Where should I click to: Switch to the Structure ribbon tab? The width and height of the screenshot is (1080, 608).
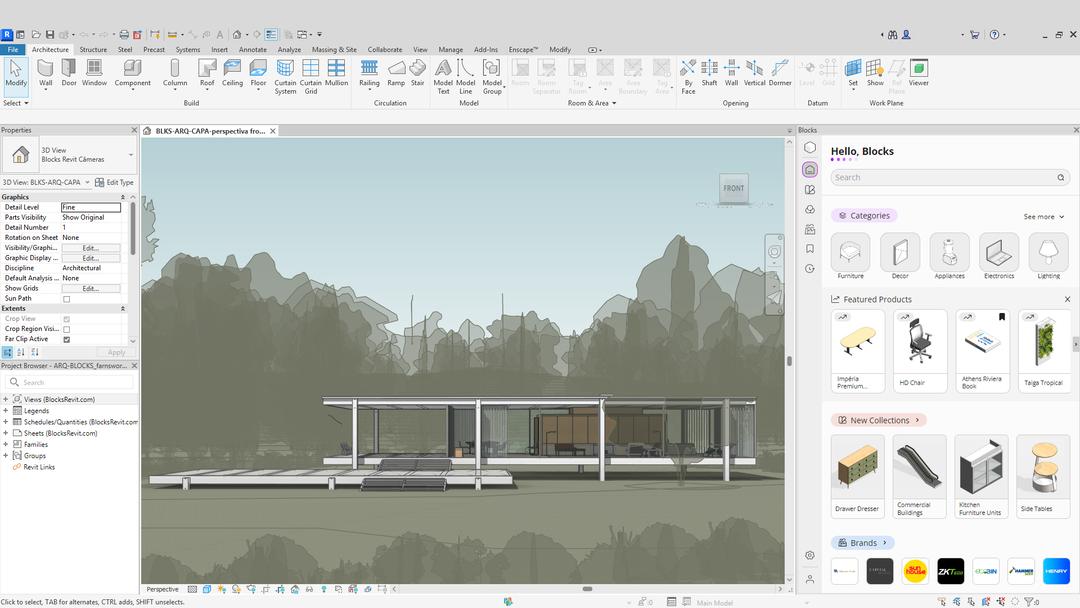tap(93, 49)
